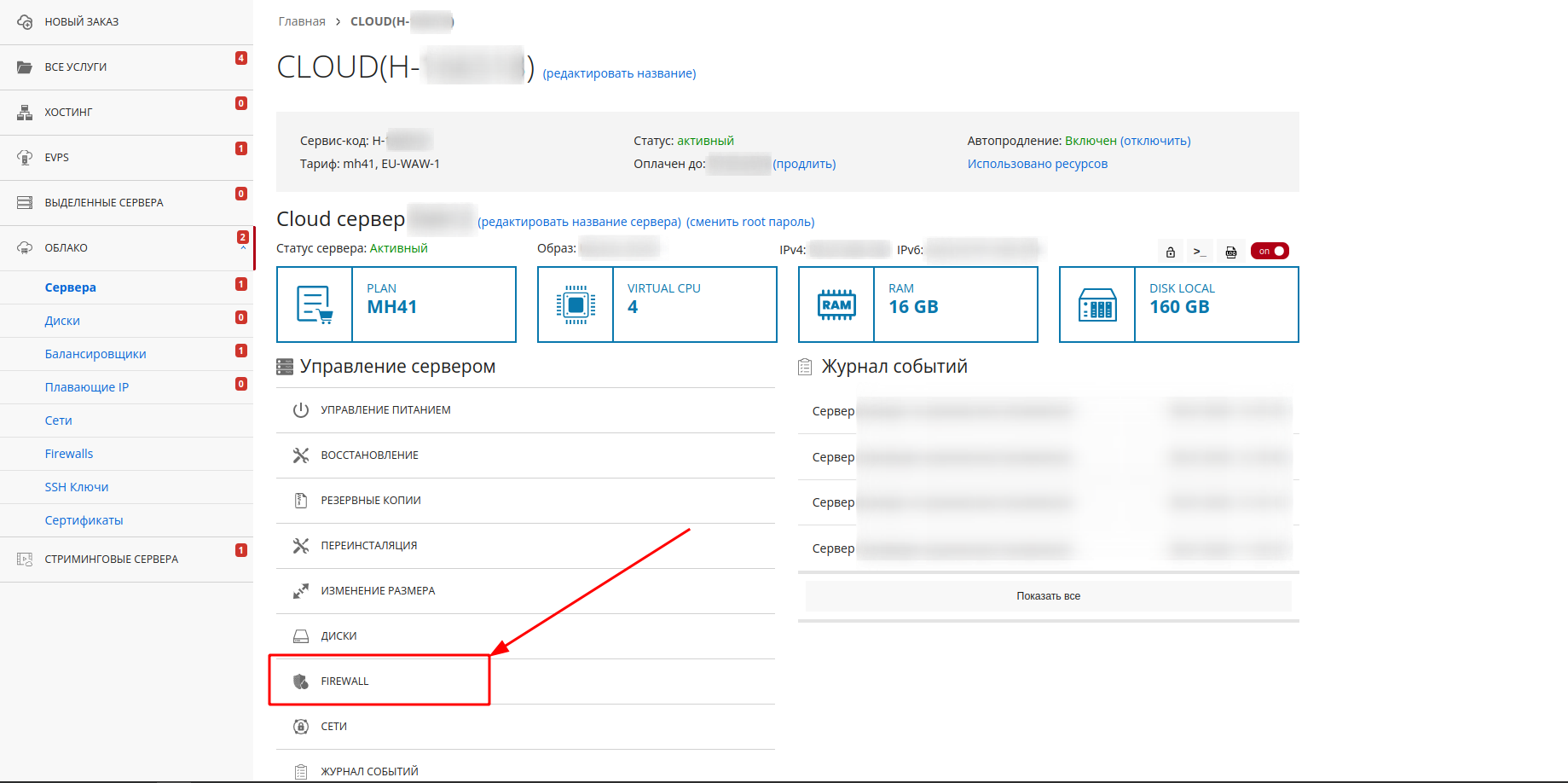Click the EVPS sidebar icon
The height and width of the screenshot is (783, 1568).
(25, 157)
